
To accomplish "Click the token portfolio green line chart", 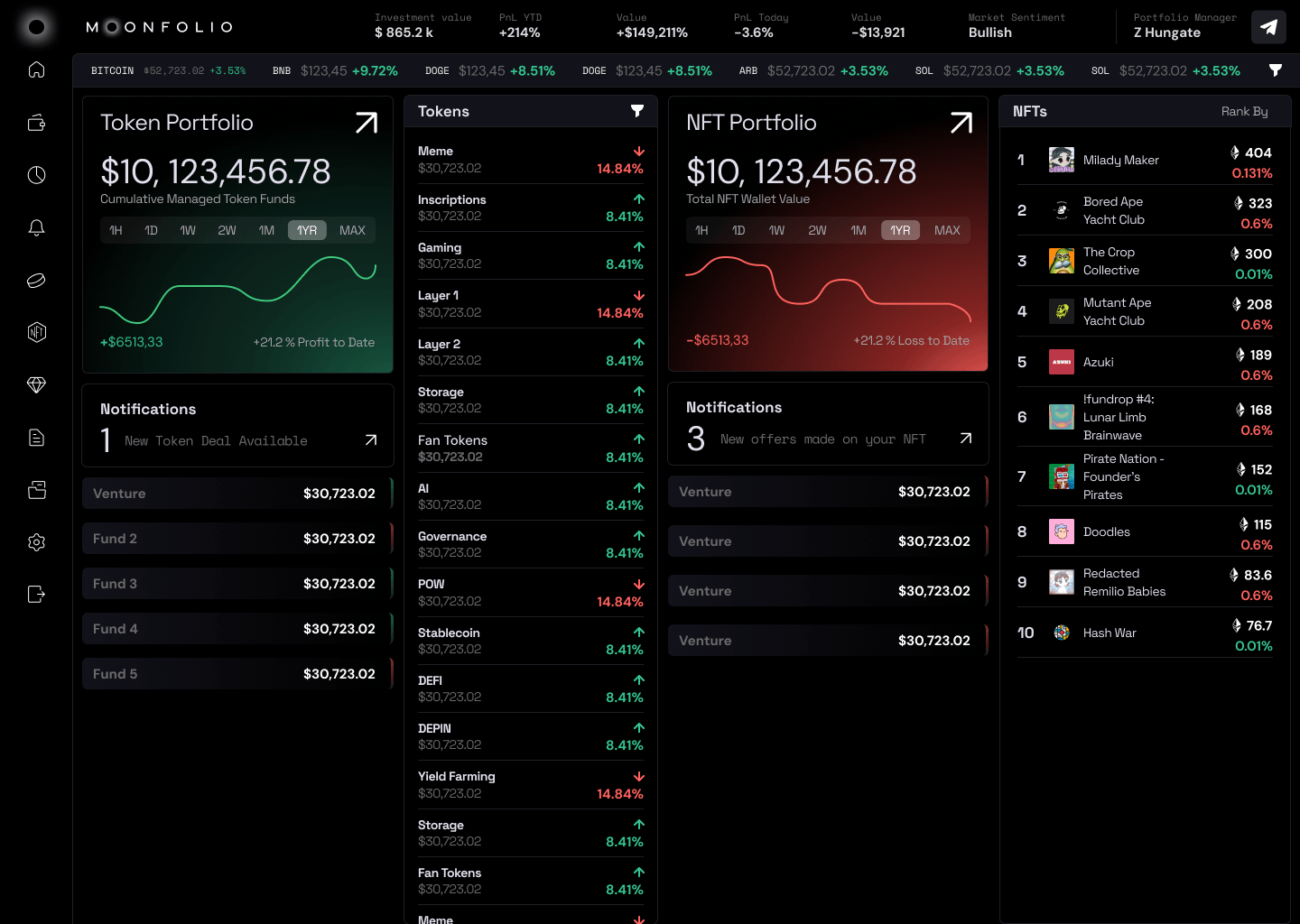I will coord(237,289).
